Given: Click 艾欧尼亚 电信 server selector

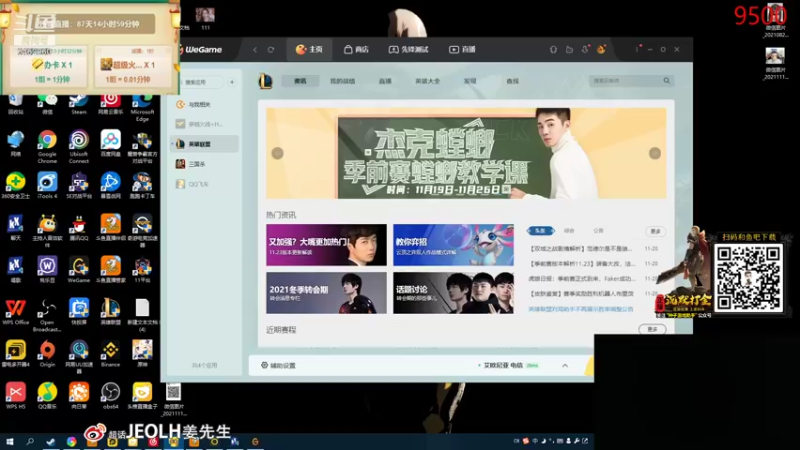Looking at the screenshot, I should tap(508, 365).
